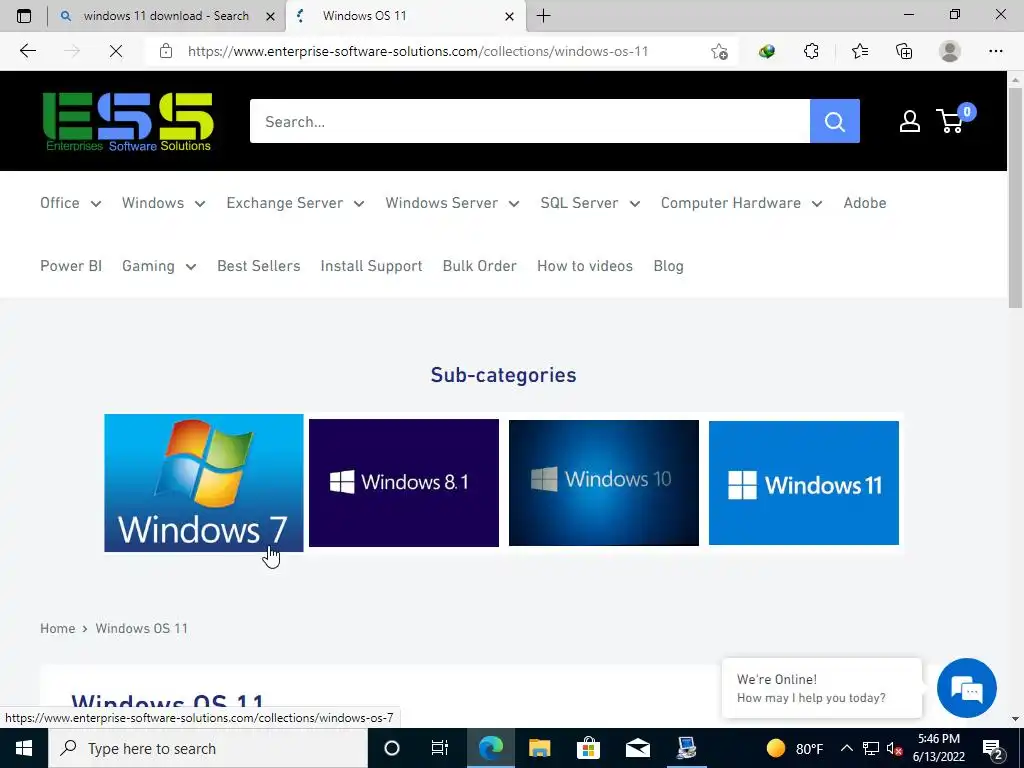Open the Power BI menu item
1024x768 pixels.
click(x=71, y=266)
